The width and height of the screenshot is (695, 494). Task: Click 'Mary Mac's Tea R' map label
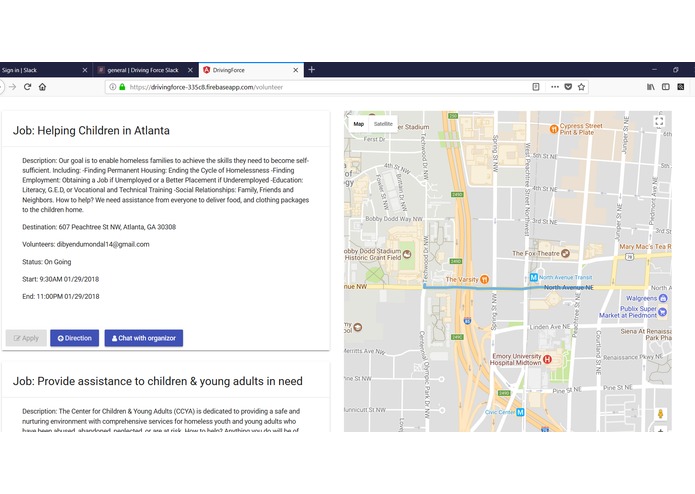(645, 246)
